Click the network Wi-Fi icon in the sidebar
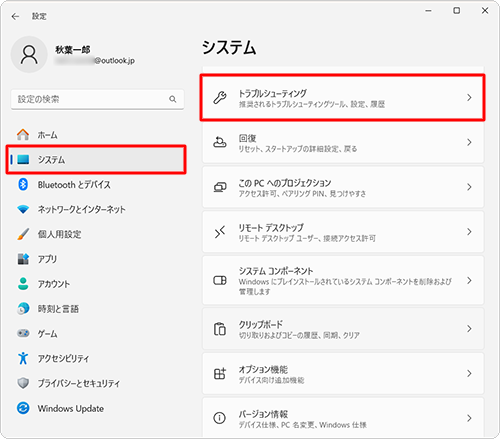 tap(23, 209)
